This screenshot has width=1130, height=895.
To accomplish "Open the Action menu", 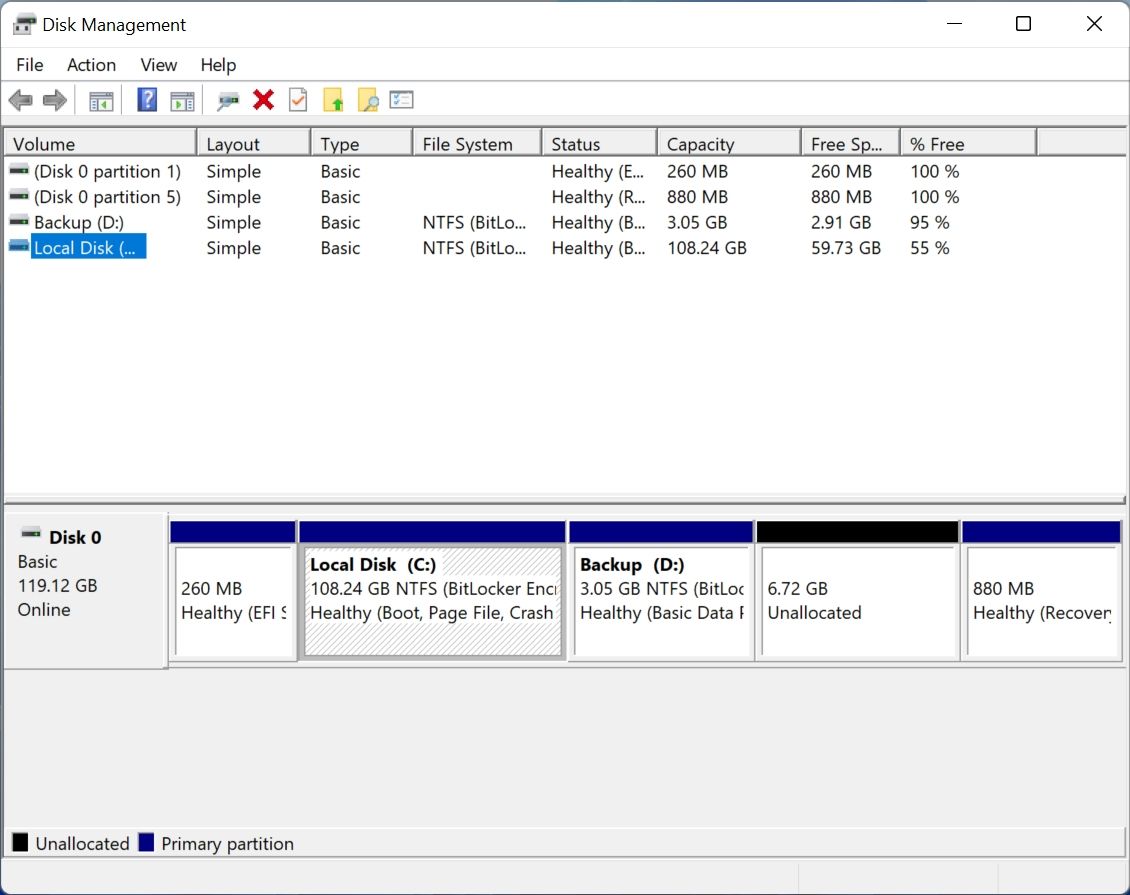I will click(91, 64).
